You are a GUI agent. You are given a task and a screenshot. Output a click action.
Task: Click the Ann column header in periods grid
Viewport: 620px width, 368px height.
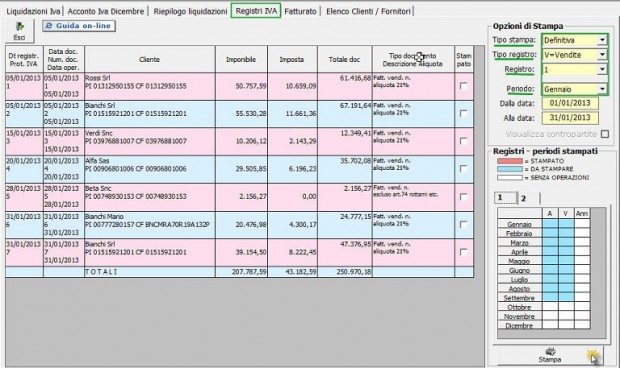[x=582, y=213]
